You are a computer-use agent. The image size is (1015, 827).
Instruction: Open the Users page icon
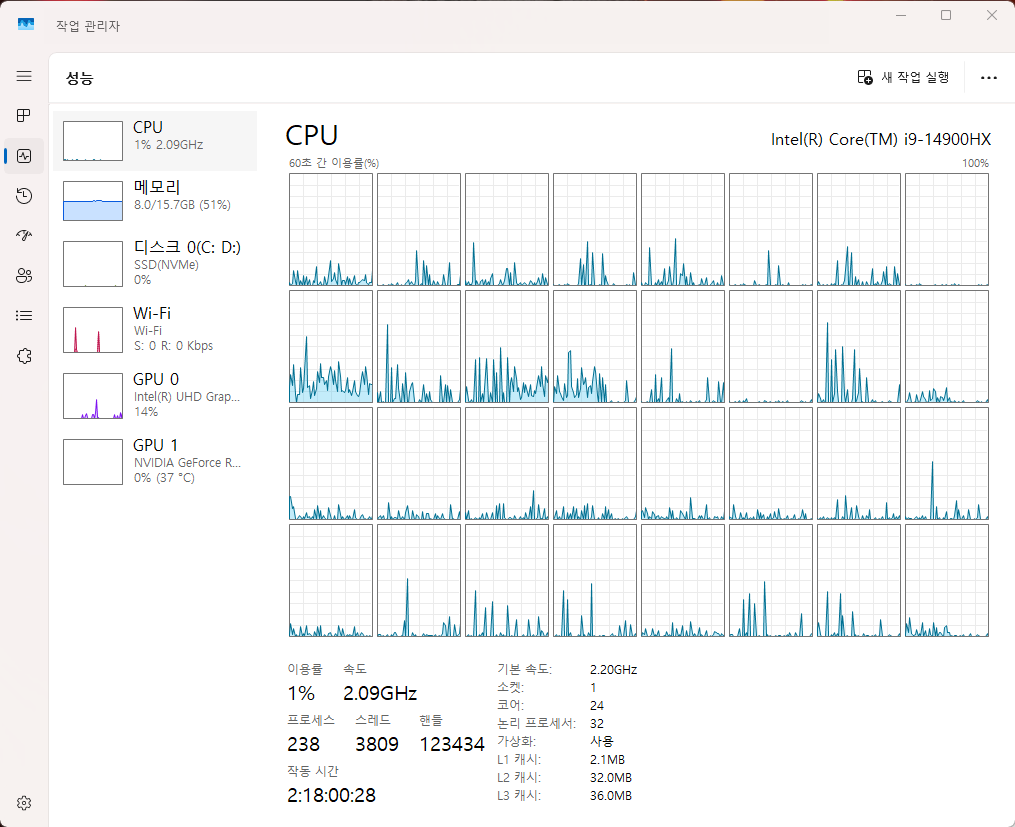[24, 276]
